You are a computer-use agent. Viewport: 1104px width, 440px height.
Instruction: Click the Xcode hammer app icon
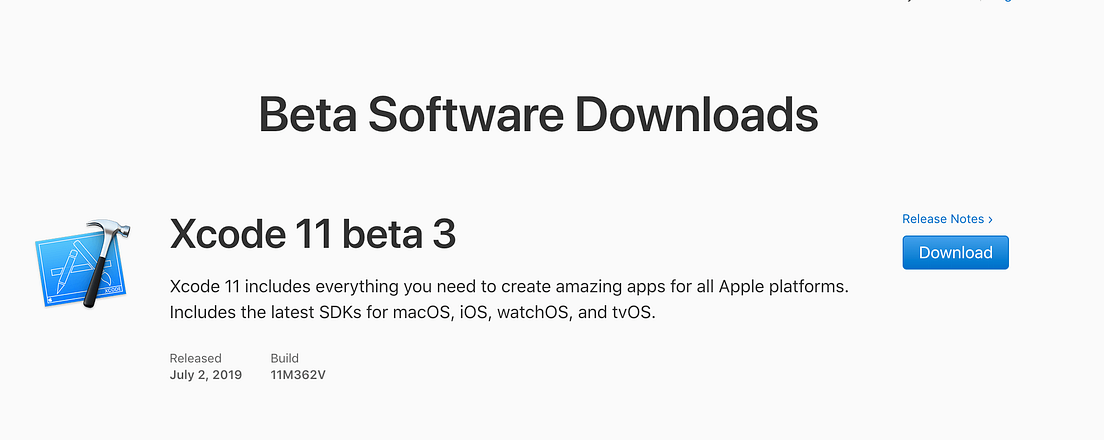tap(83, 263)
